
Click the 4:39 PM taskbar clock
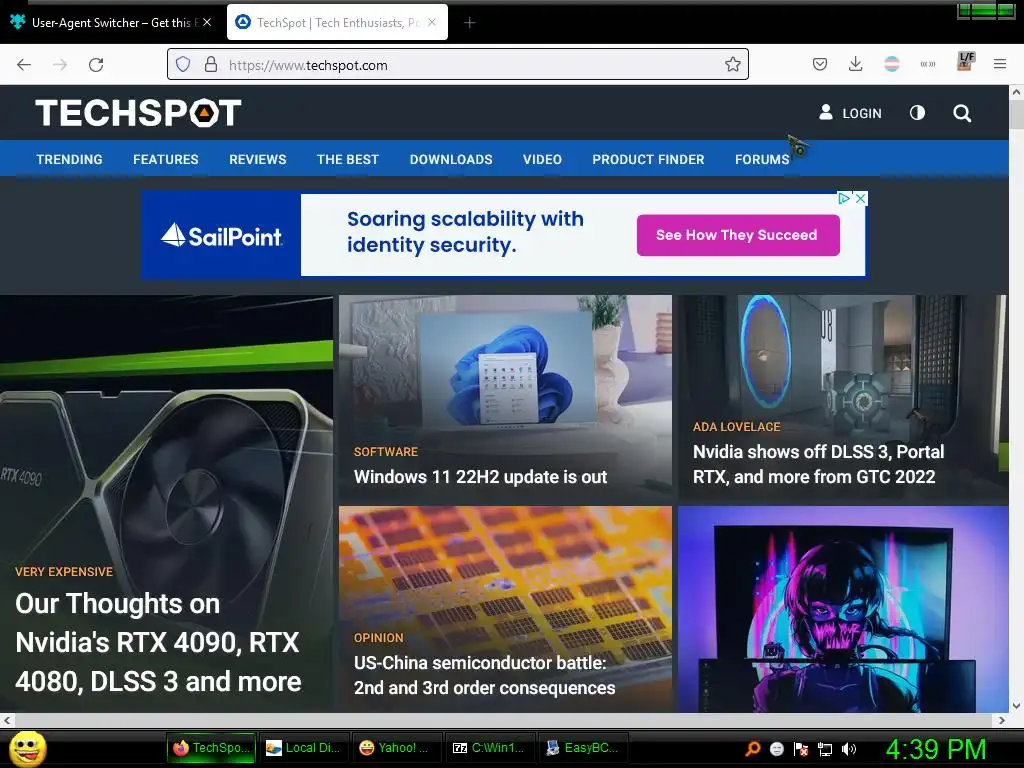click(936, 749)
